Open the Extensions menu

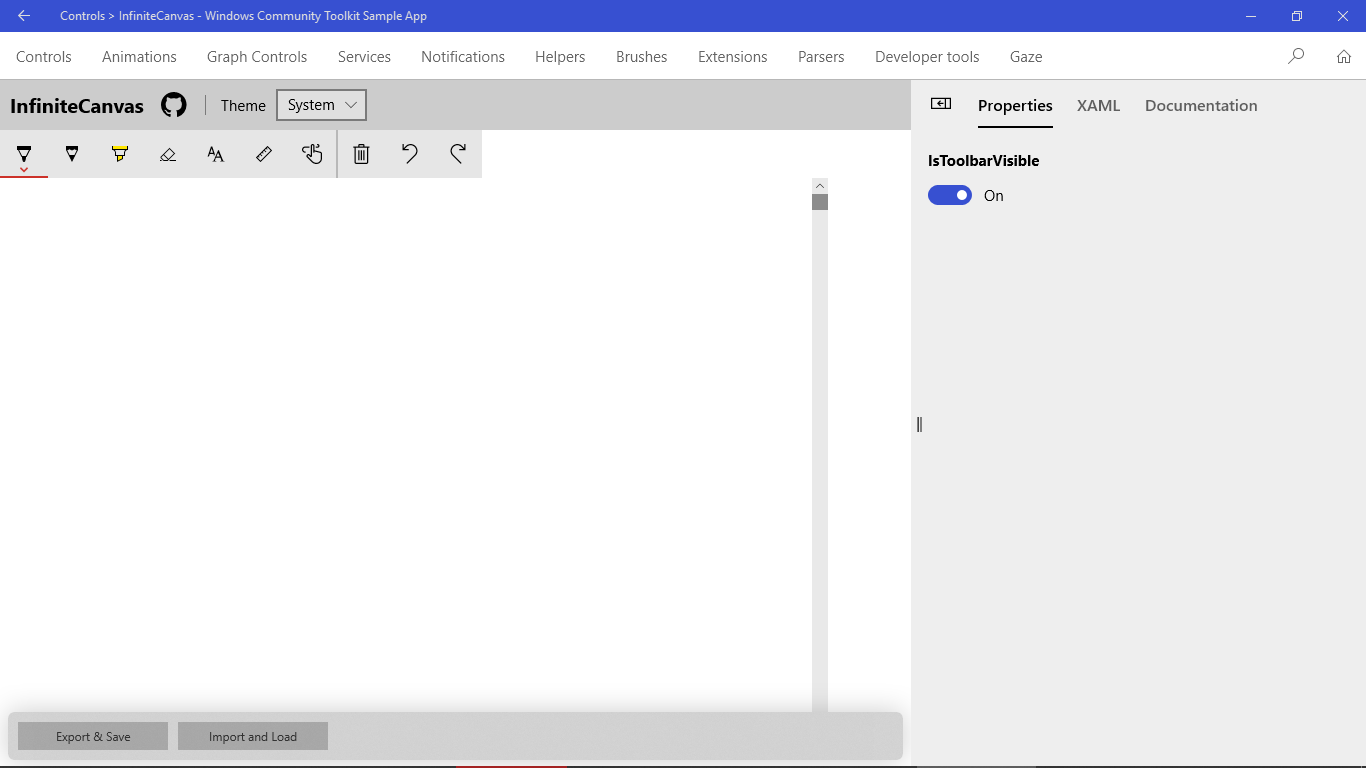pos(733,57)
